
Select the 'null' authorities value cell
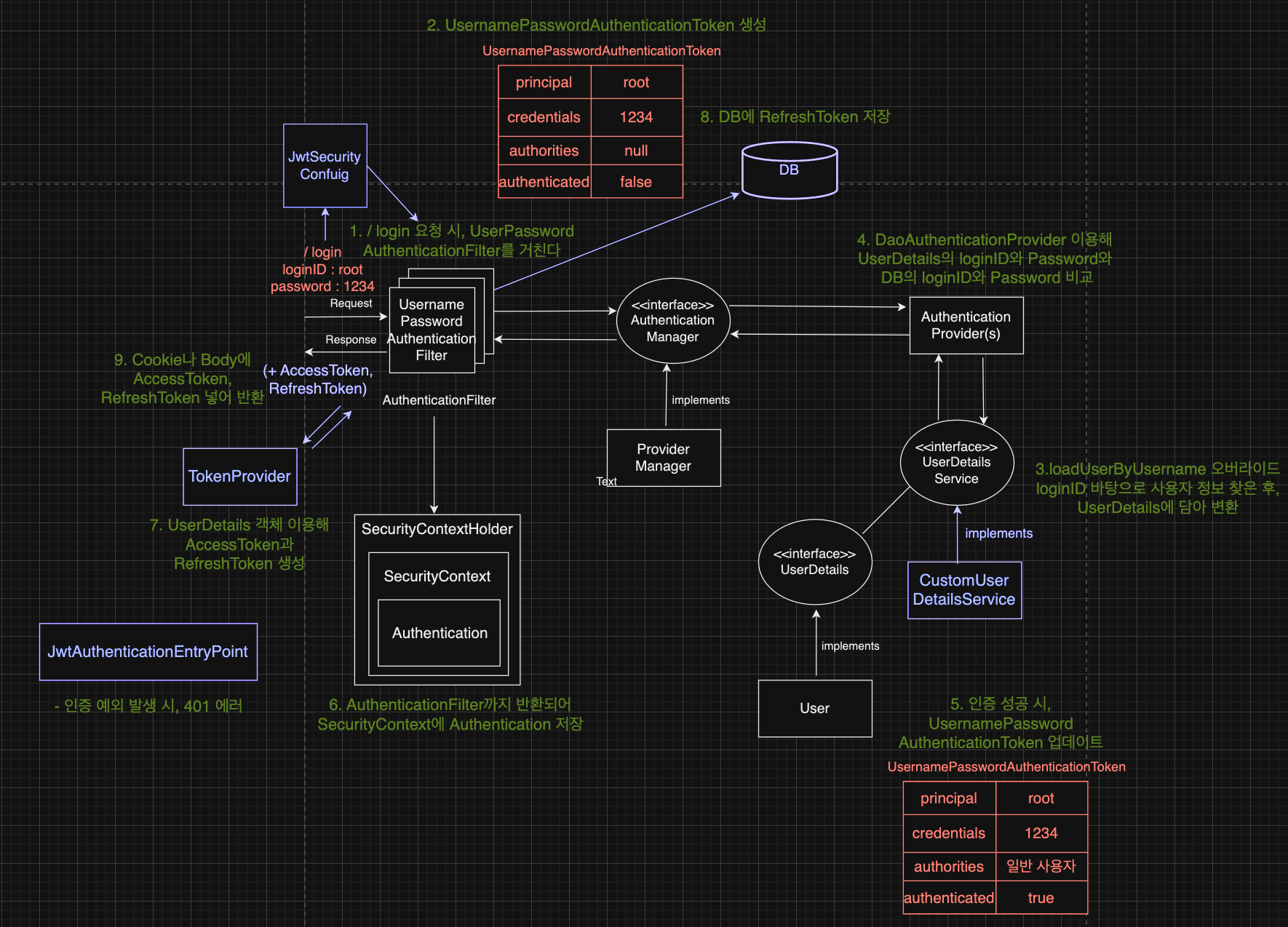pyautogui.click(x=636, y=151)
